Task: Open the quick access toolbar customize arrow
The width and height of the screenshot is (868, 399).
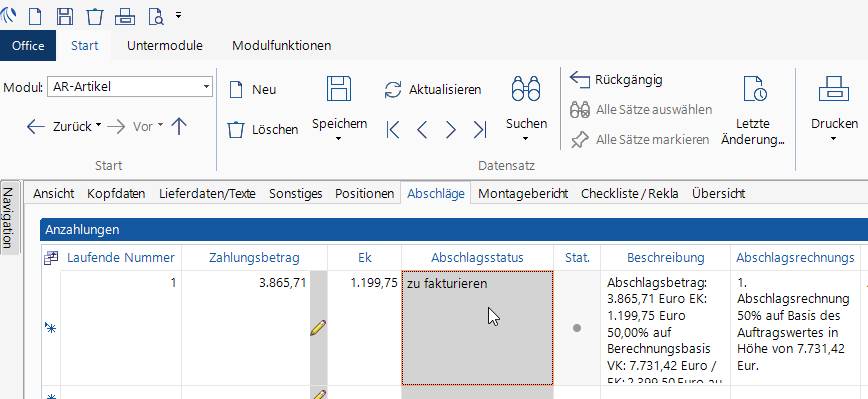Action: click(x=178, y=15)
